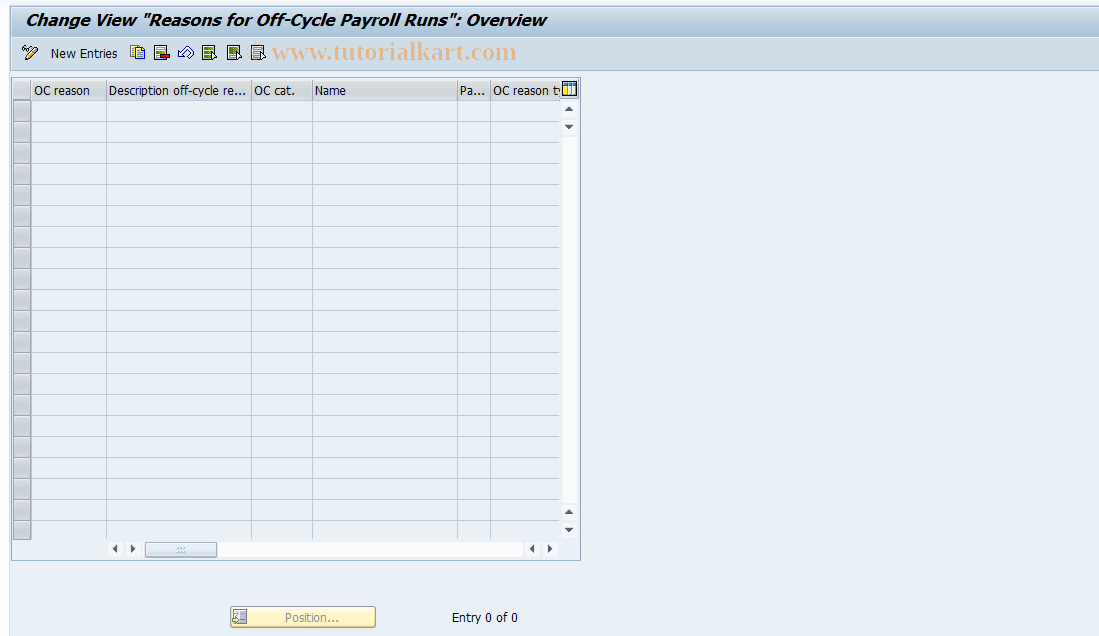1099x636 pixels.
Task: Toggle display/change mode pencil icon
Action: [29, 53]
